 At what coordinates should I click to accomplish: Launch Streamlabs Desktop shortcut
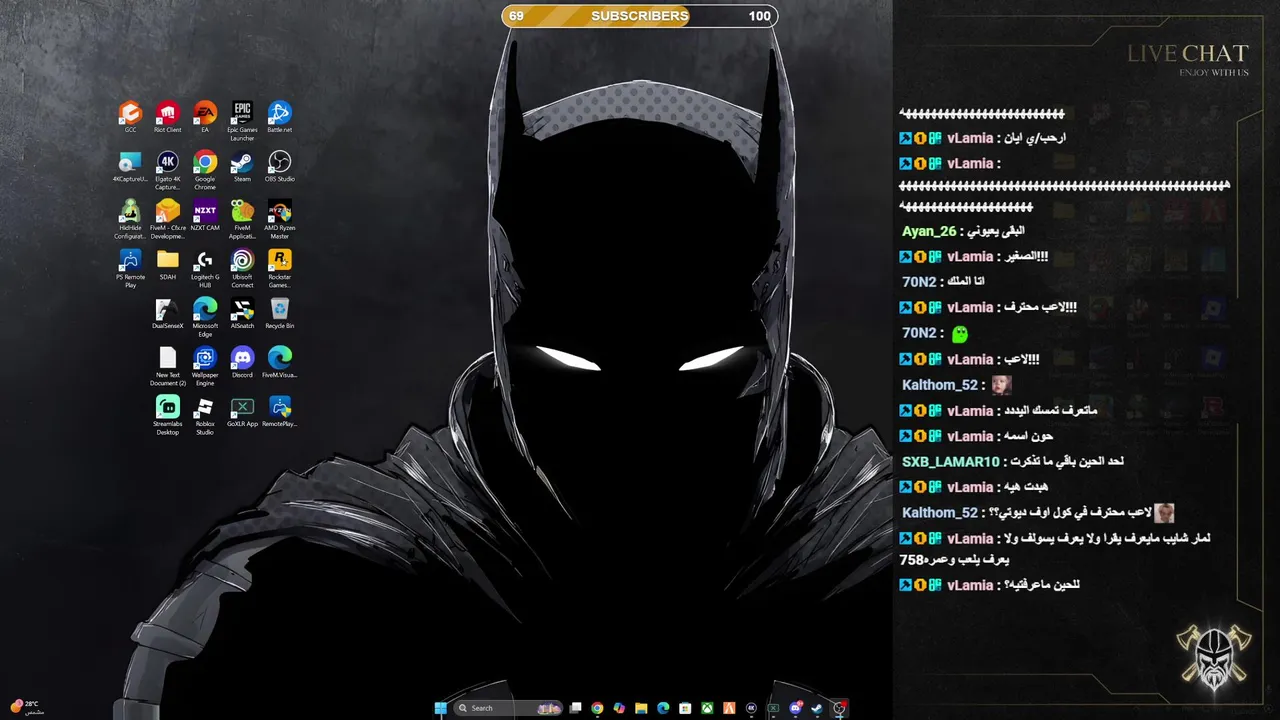(167, 415)
